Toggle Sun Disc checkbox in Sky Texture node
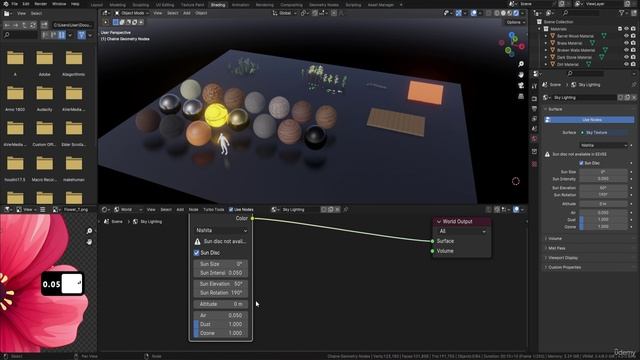640x360 pixels. pyautogui.click(x=196, y=253)
